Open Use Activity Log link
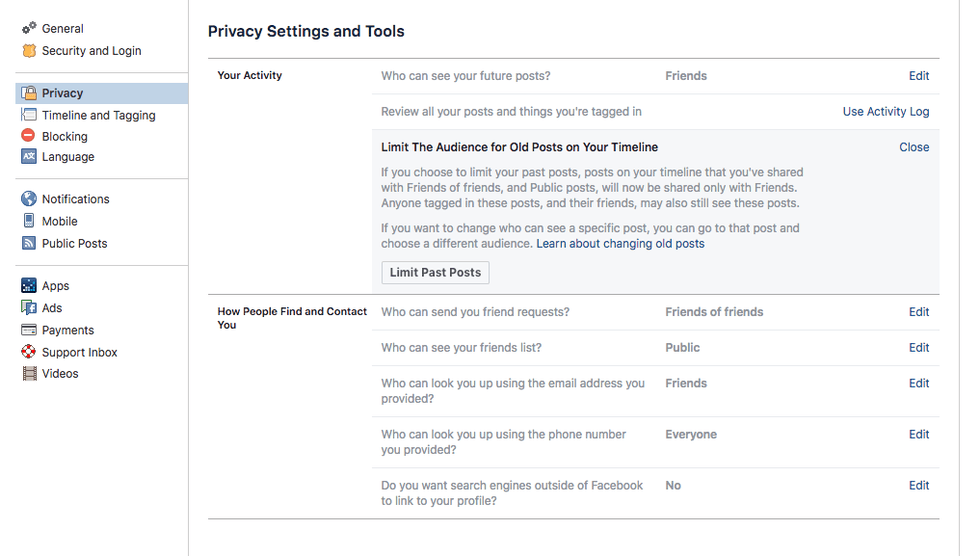 point(885,112)
